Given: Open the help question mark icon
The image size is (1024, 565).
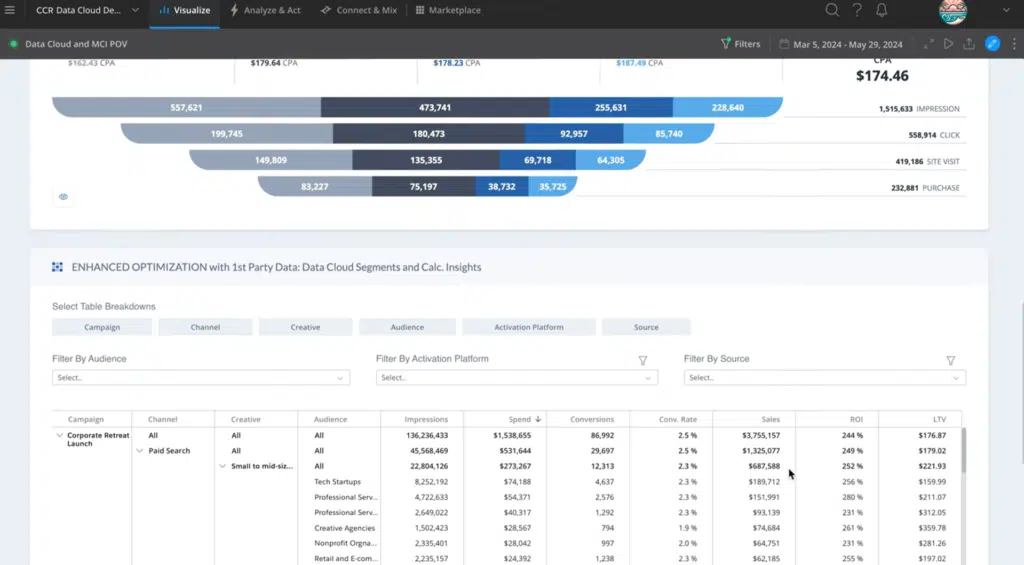Looking at the screenshot, I should (x=857, y=10).
